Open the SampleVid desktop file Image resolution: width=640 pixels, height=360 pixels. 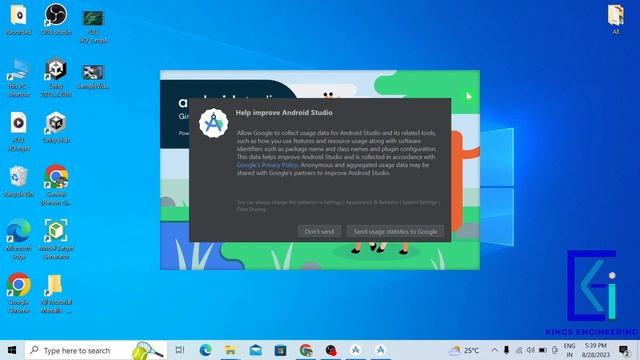pyautogui.click(x=93, y=77)
